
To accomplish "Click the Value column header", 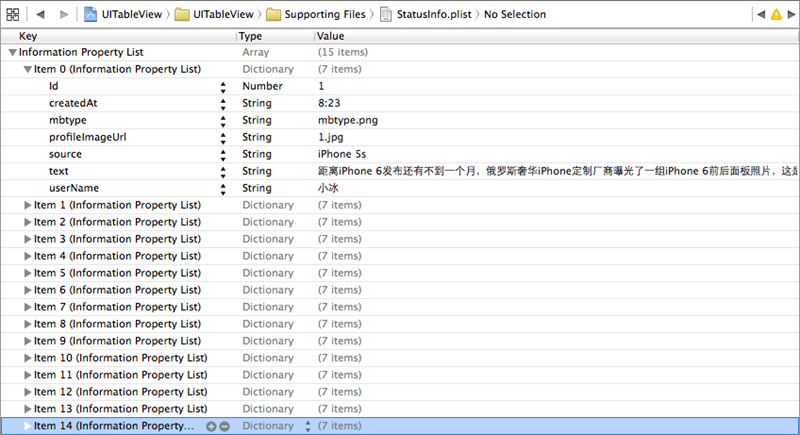I will [x=330, y=36].
